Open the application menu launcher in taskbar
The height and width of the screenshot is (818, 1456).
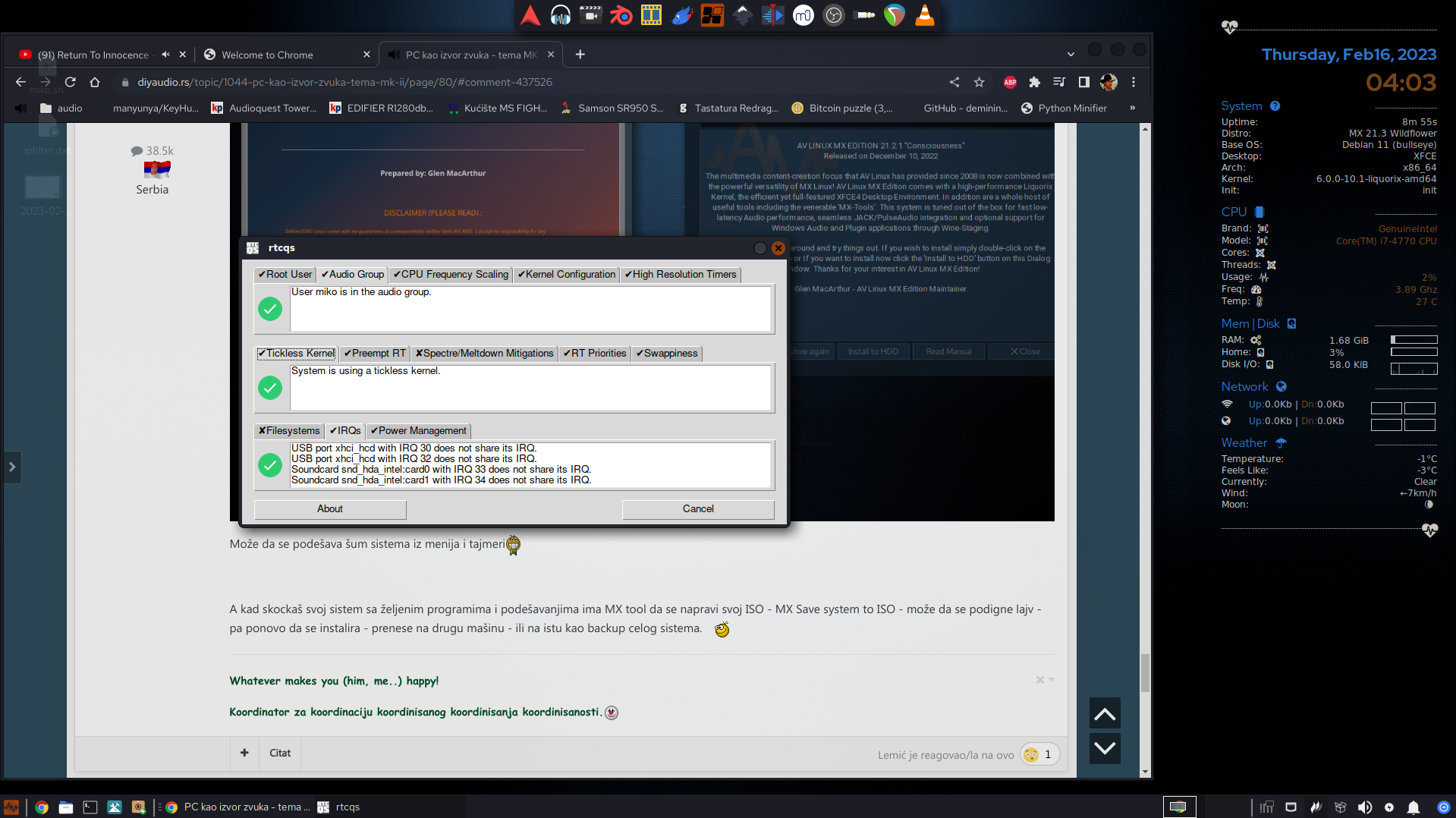11,807
